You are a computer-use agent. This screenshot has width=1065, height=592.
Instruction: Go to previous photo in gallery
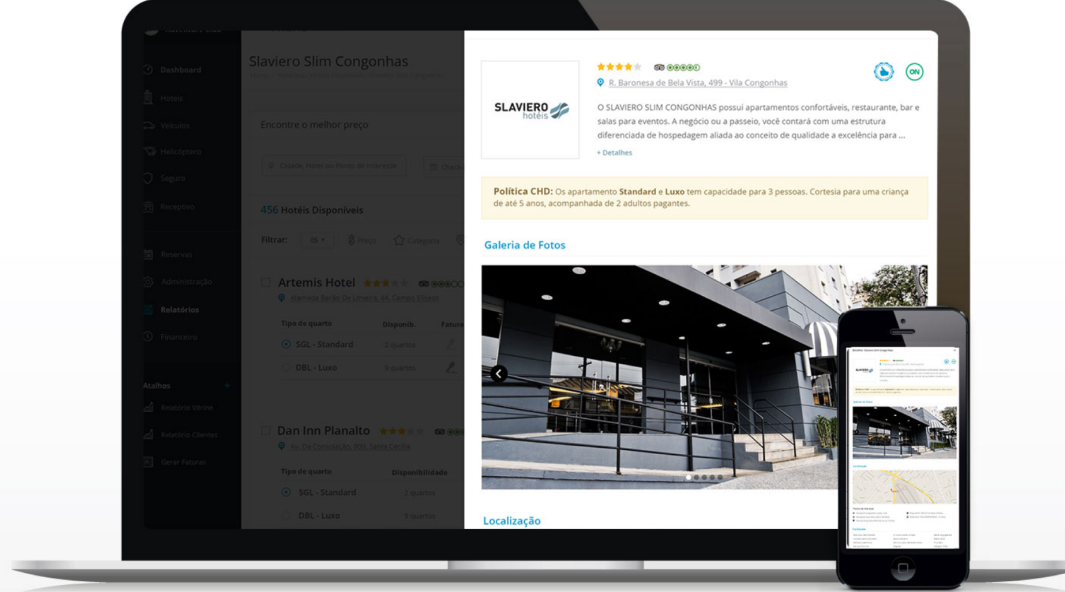(499, 374)
